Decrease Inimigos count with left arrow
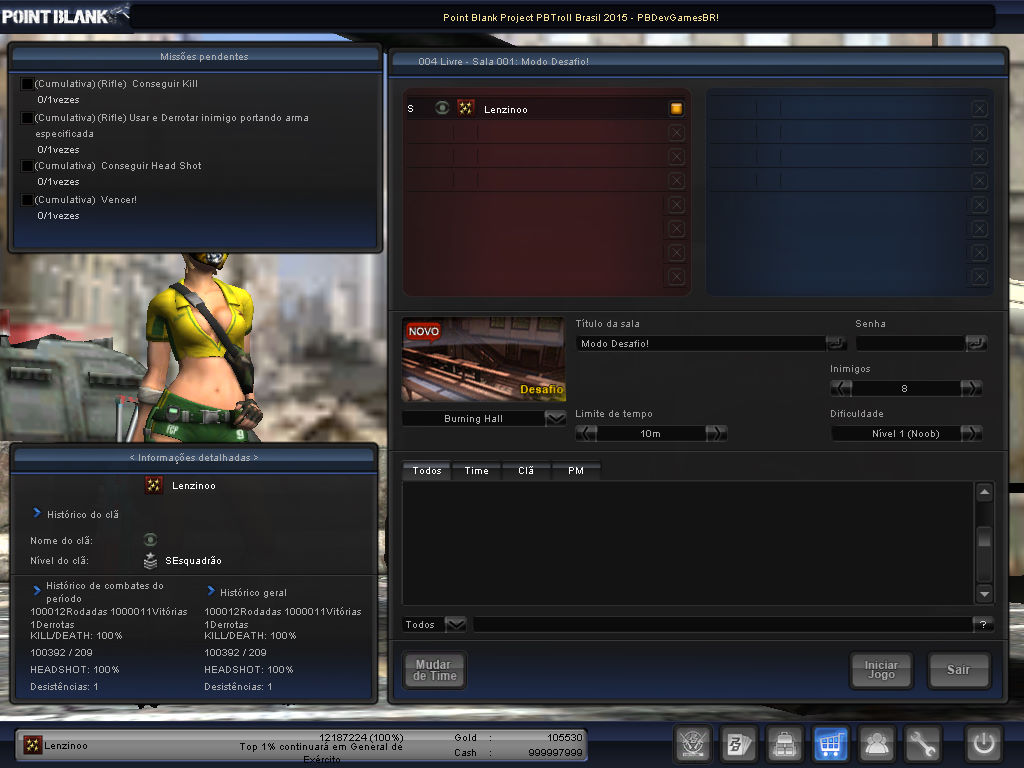Viewport: 1024px width, 768px height. click(x=841, y=388)
